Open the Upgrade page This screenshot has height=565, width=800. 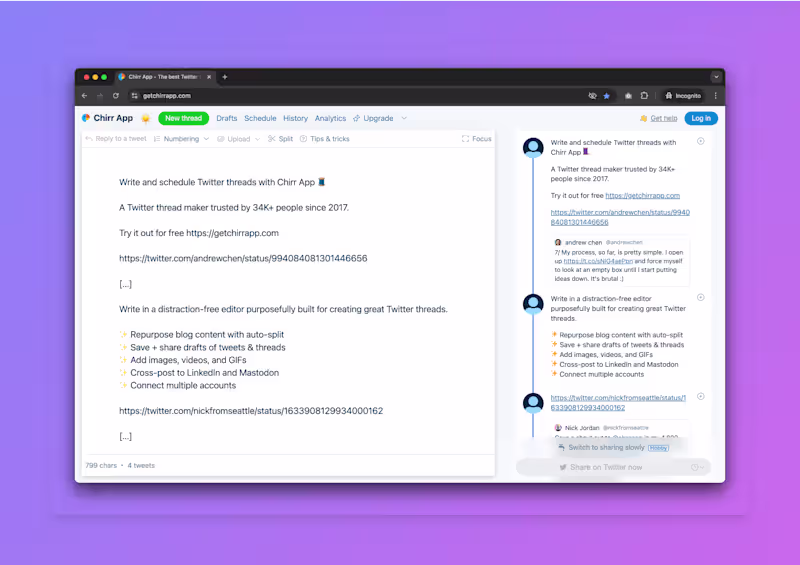click(373, 118)
